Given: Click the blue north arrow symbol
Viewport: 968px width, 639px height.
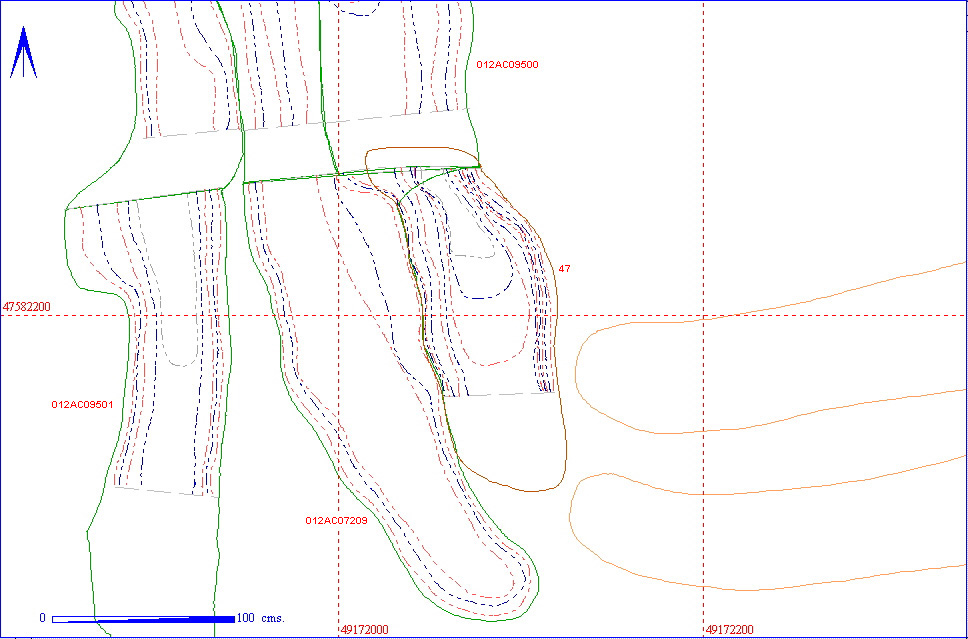Looking at the screenshot, I should pos(23,52).
